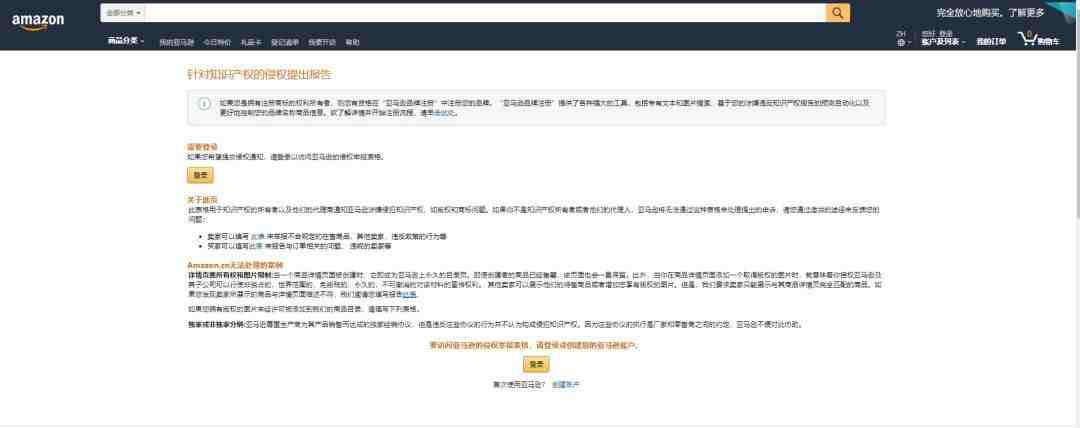1080x428 pixels.
Task: Click the info icon in the notice box
Action: pyautogui.click(x=205, y=104)
